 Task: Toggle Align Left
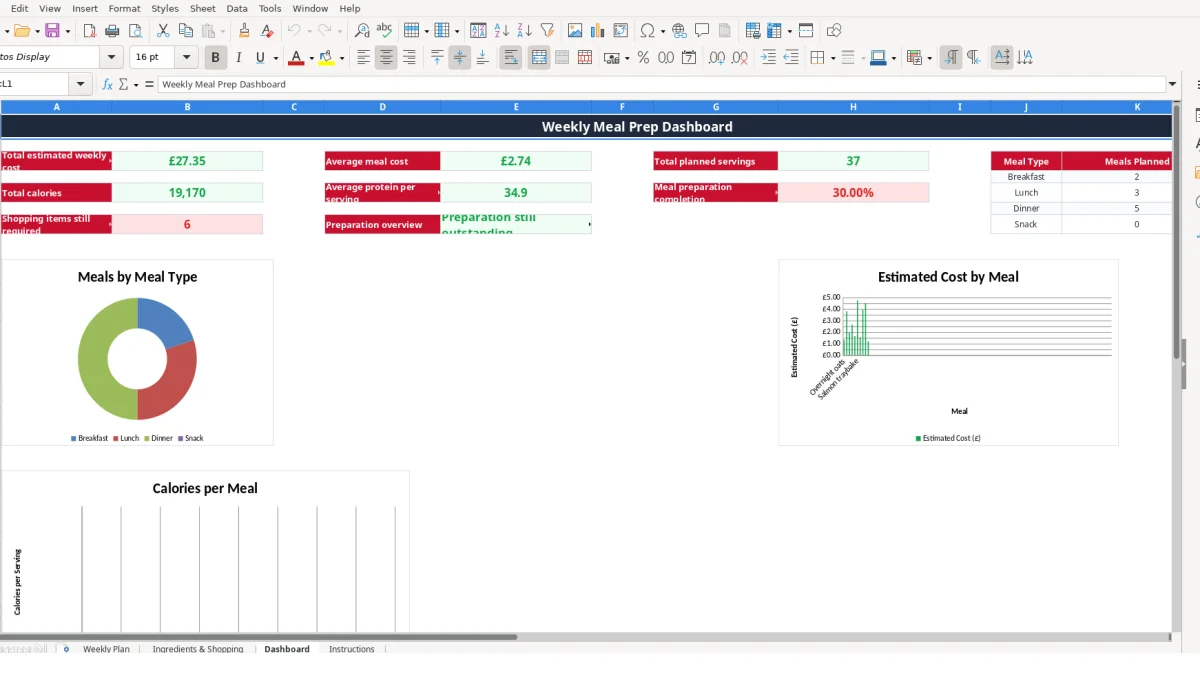[363, 58]
